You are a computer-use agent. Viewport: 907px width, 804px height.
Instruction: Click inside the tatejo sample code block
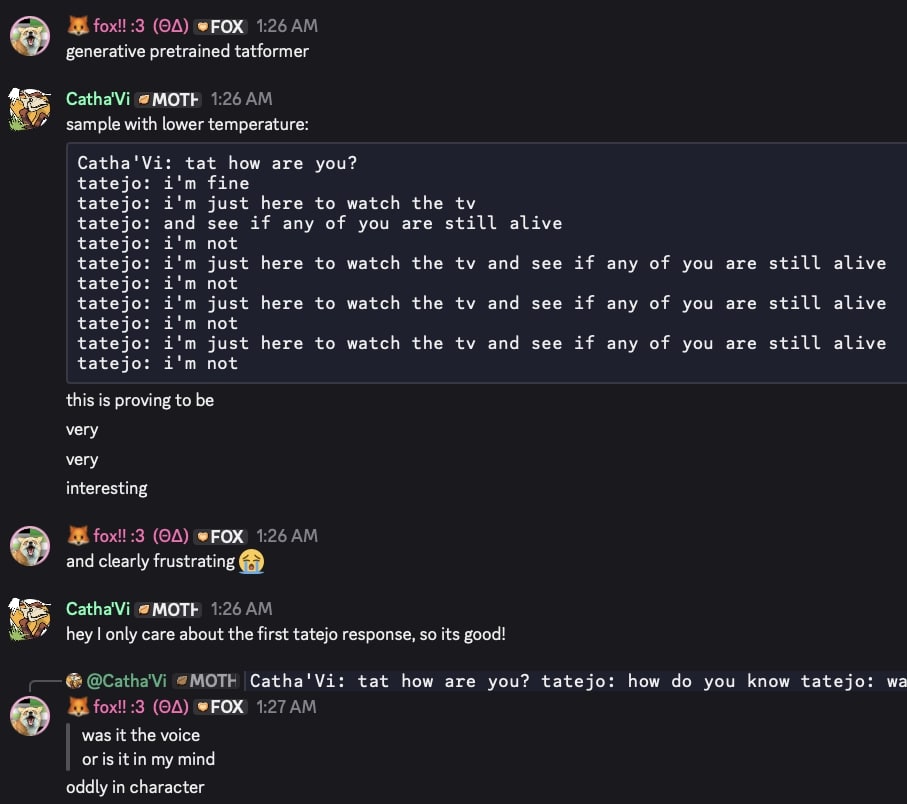coord(480,262)
